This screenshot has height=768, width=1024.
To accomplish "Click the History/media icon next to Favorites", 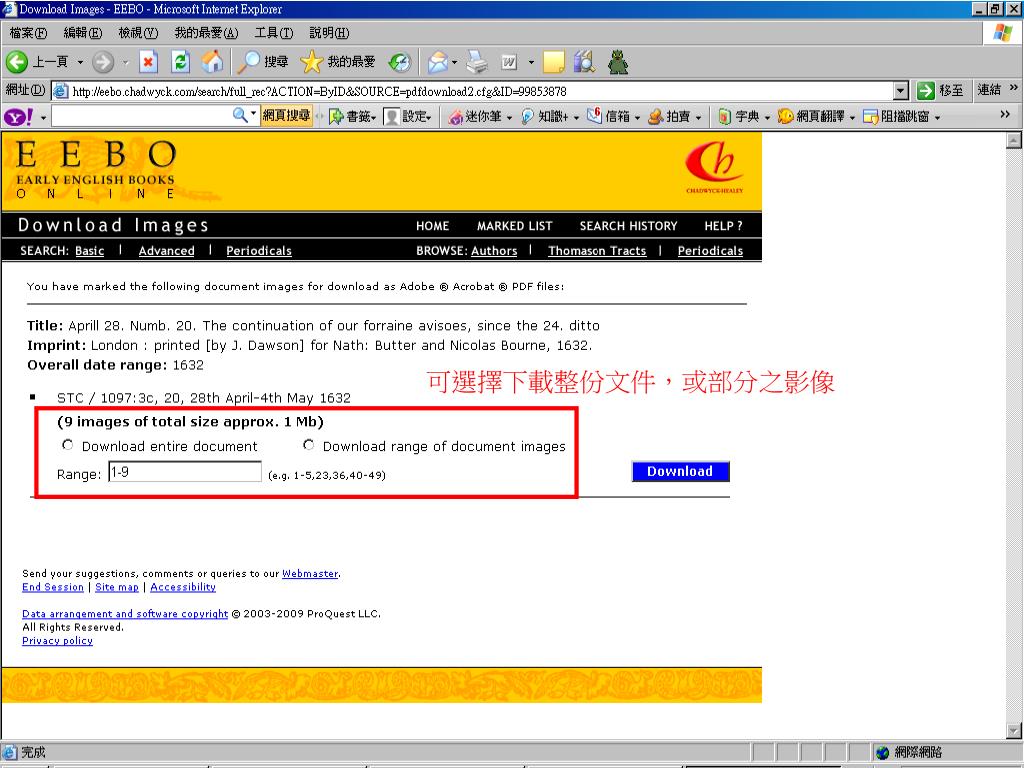I will tap(399, 62).
